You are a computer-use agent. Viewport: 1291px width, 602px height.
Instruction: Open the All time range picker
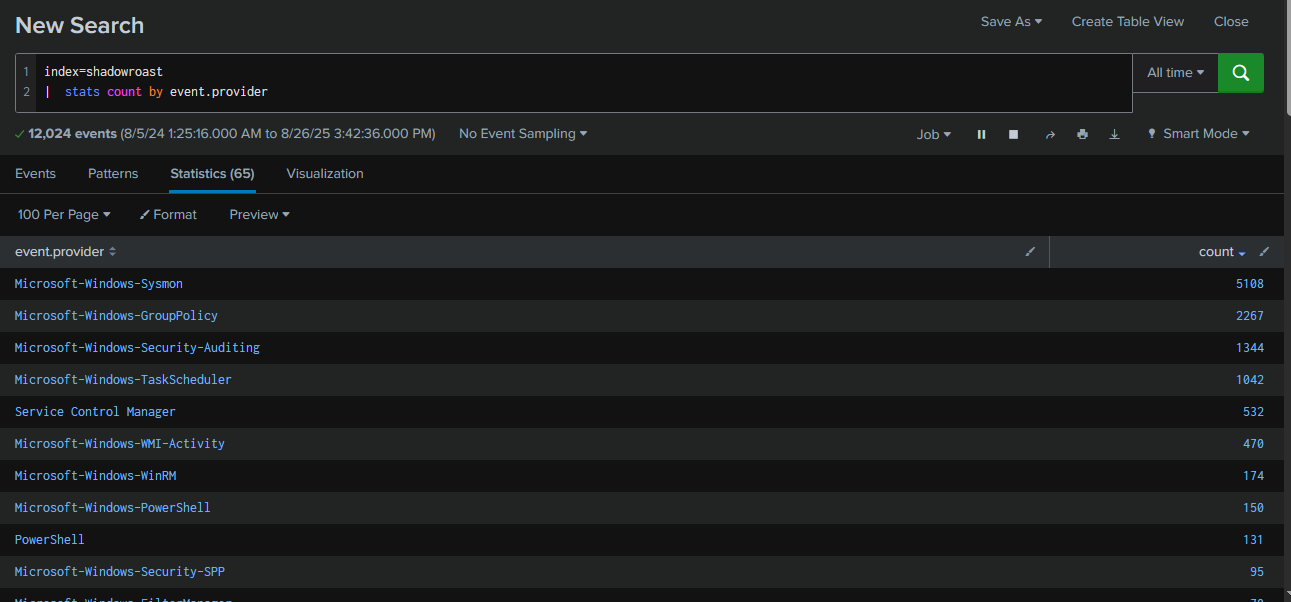(1175, 73)
